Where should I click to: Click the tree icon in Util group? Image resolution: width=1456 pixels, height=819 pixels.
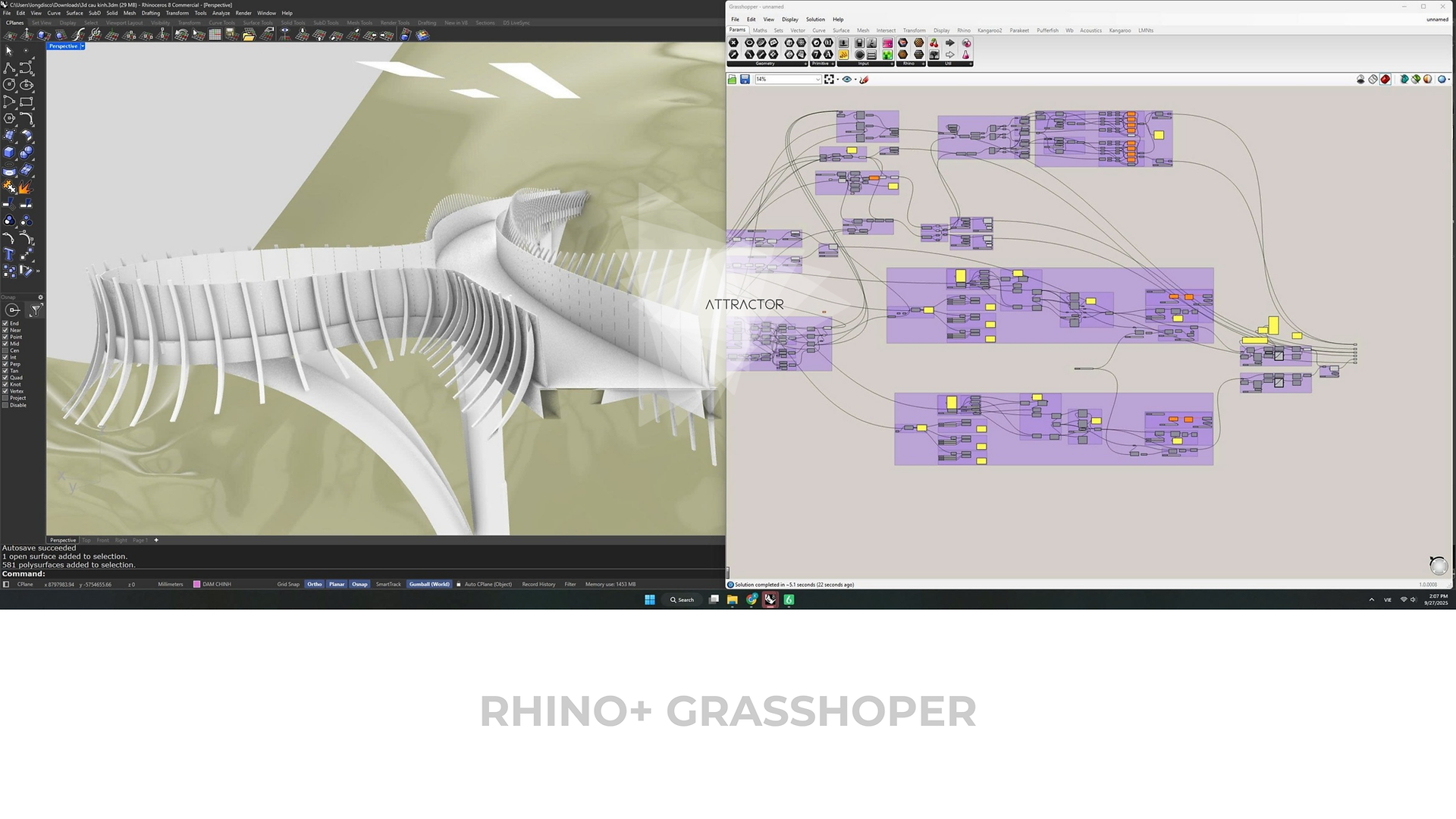934,55
